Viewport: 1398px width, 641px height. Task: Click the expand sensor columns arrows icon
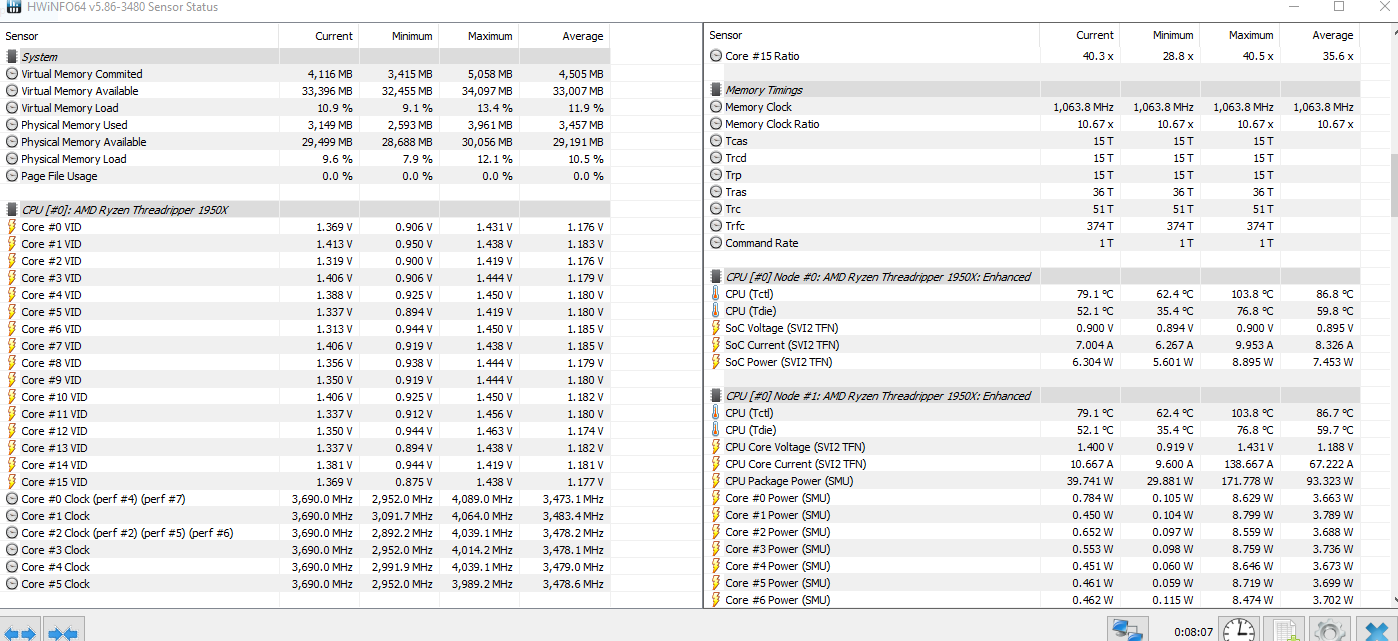pos(21,632)
